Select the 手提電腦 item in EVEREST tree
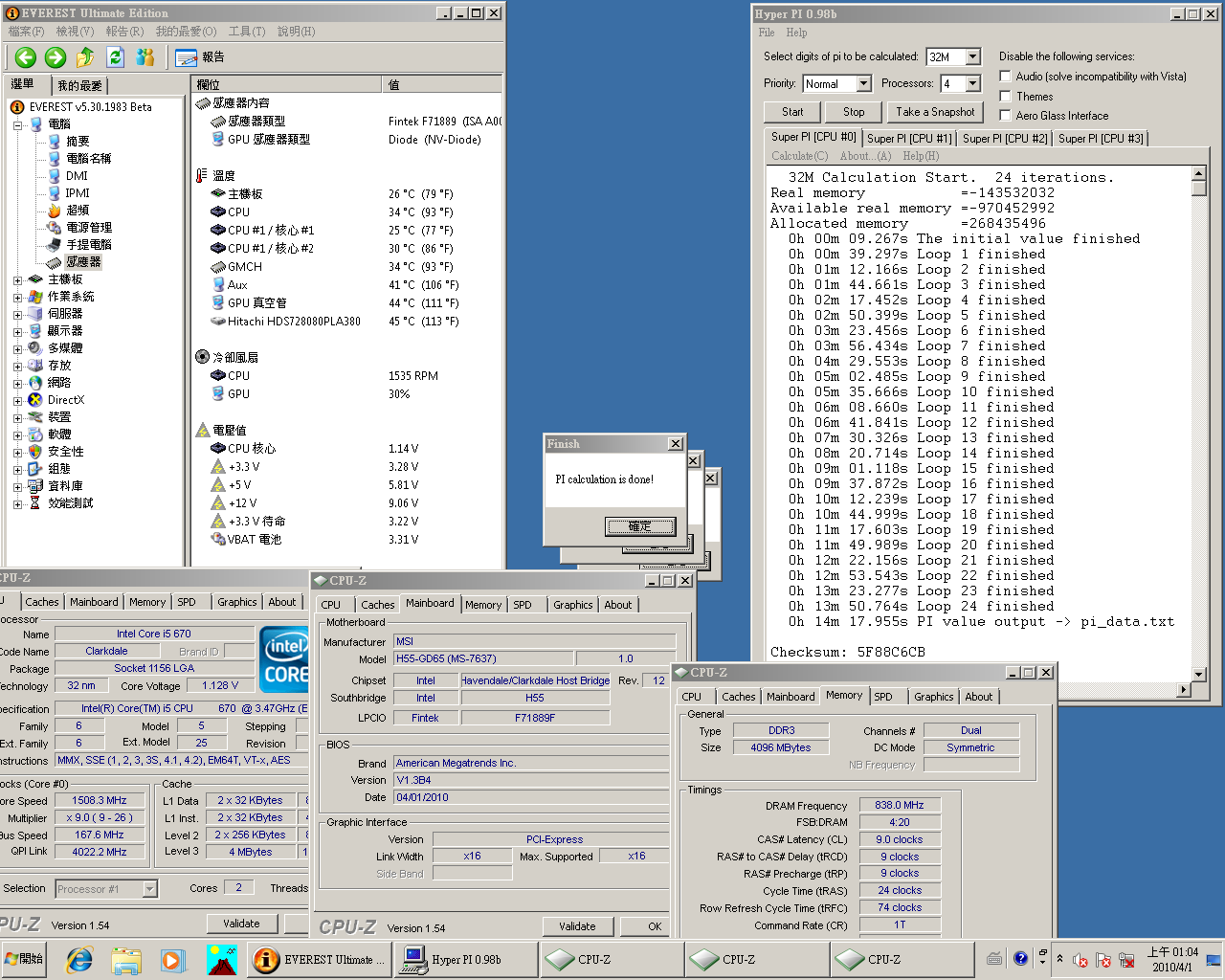 tap(89, 245)
